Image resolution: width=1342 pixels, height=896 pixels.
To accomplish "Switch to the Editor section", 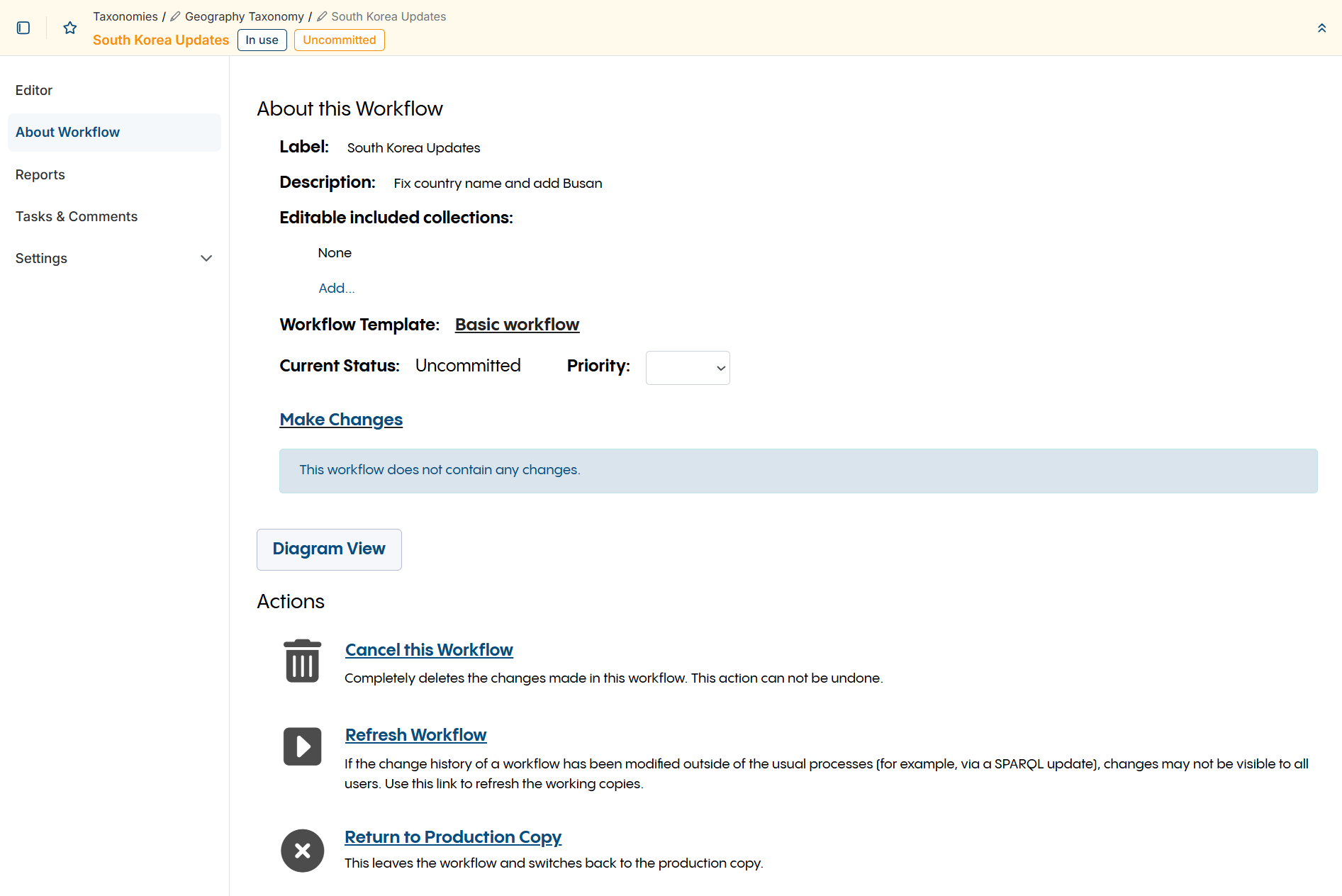I will (33, 90).
